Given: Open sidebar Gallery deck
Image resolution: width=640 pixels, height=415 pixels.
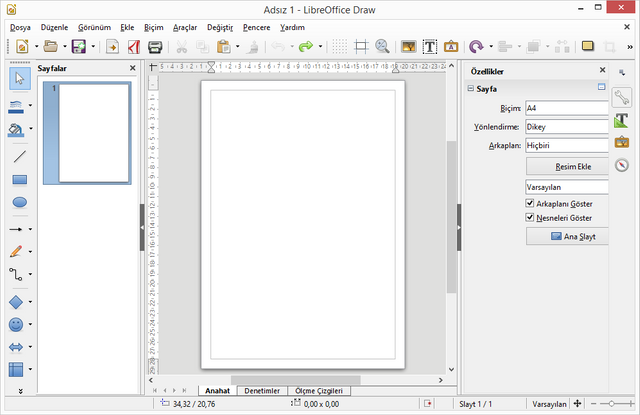Looking at the screenshot, I should point(622,142).
